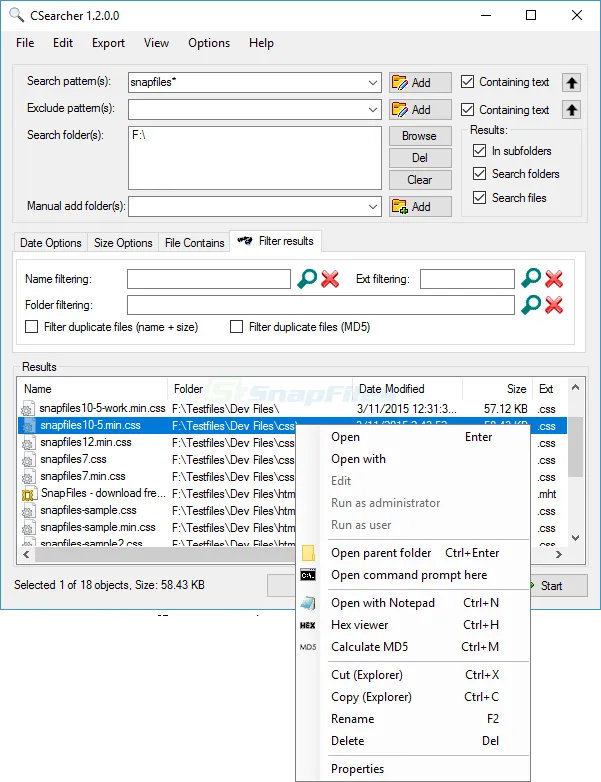Choose Open with from context menu
The width and height of the screenshot is (601, 782).
coord(413,459)
